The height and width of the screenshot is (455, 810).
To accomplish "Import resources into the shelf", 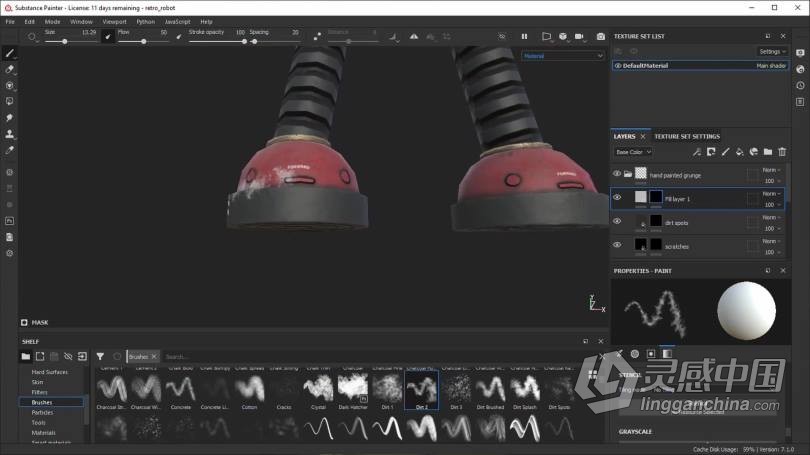I will pos(82,356).
